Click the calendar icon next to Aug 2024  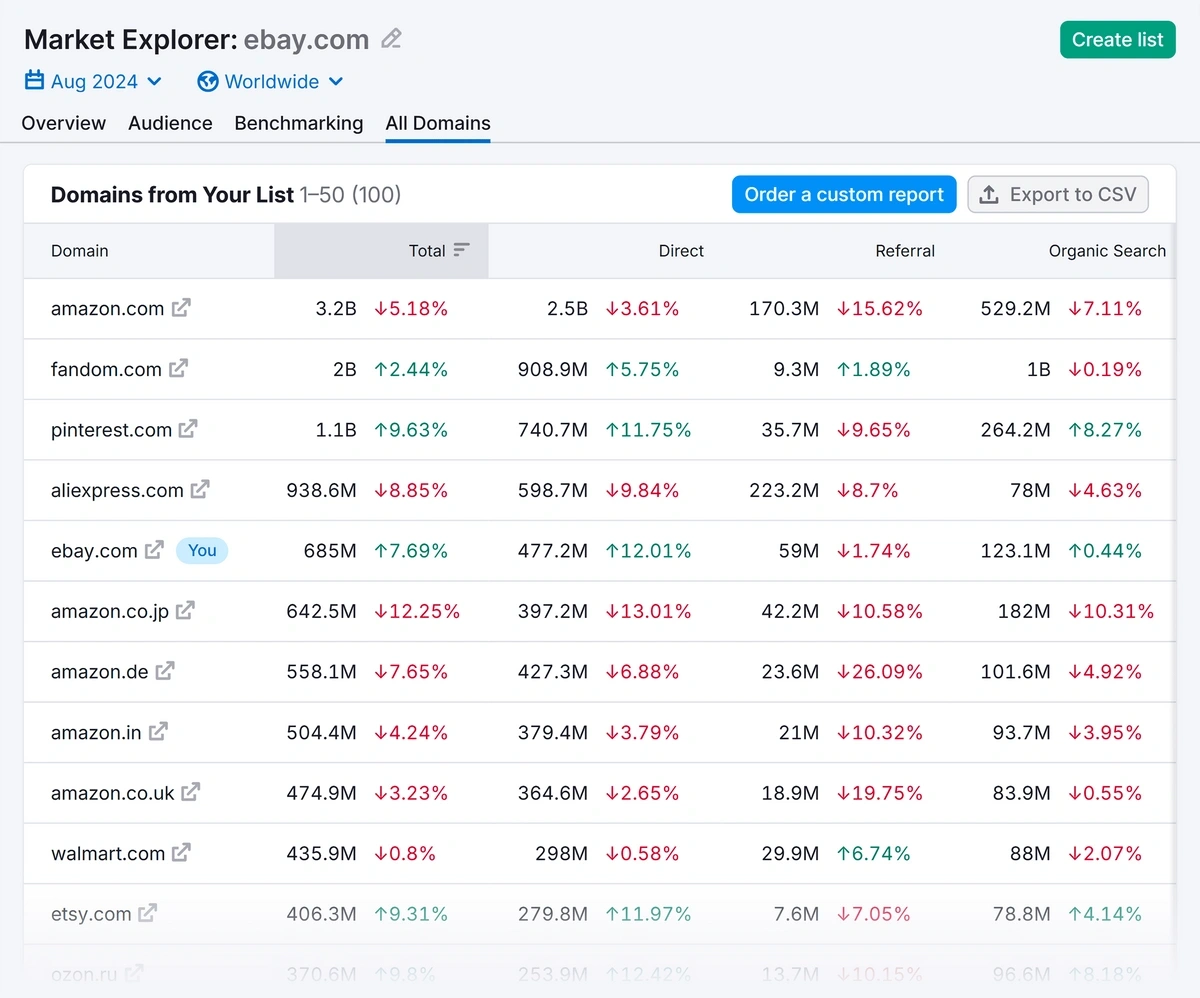coord(35,81)
